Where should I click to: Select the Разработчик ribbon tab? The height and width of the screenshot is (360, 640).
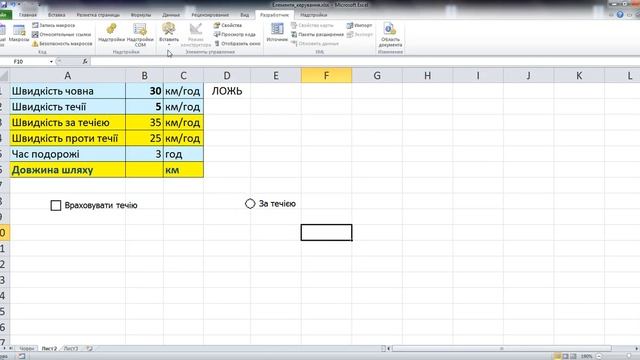(x=274, y=15)
